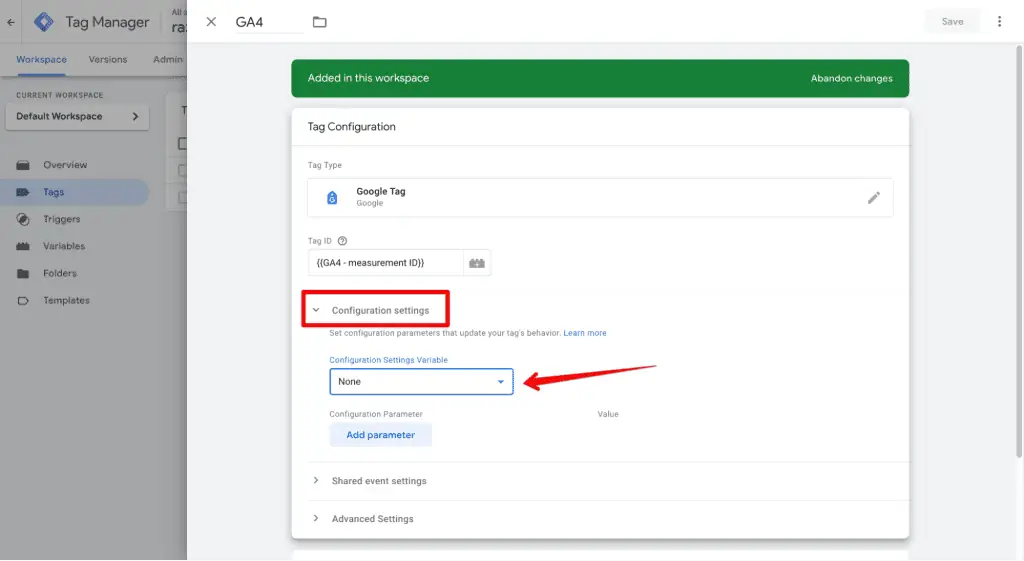This screenshot has width=1024, height=561.
Task: Click the folder icon next to GA4 name
Action: click(x=319, y=22)
